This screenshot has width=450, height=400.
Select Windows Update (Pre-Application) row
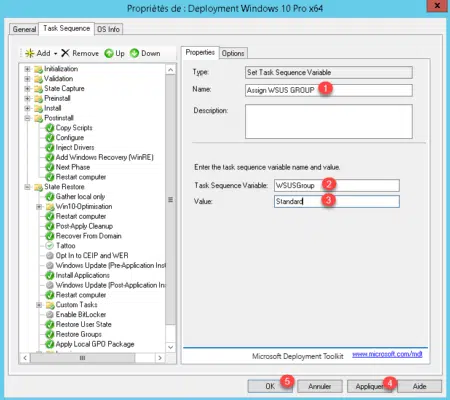(x=110, y=265)
